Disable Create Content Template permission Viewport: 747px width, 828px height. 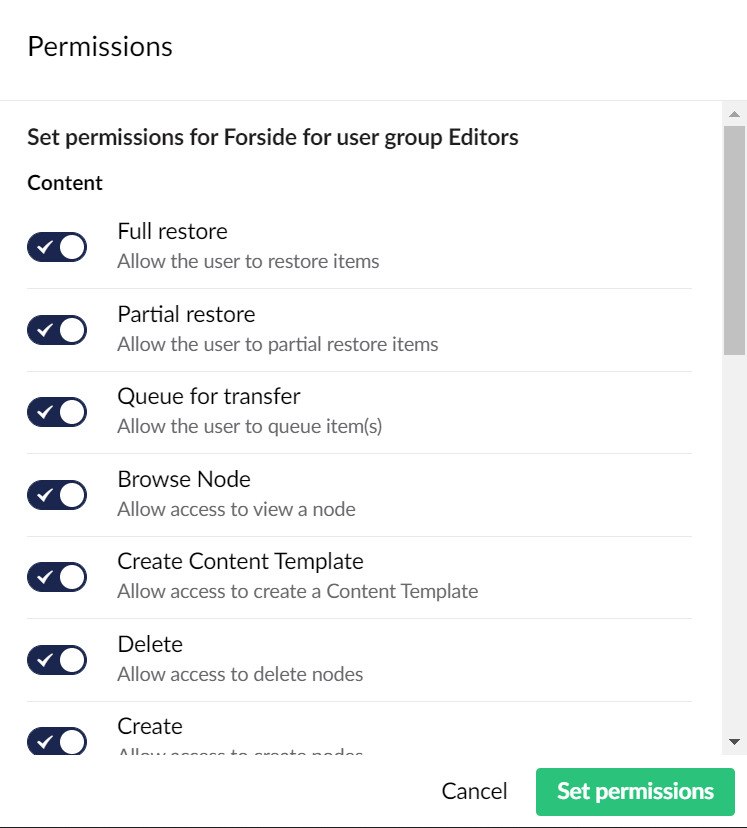pyautogui.click(x=56, y=576)
